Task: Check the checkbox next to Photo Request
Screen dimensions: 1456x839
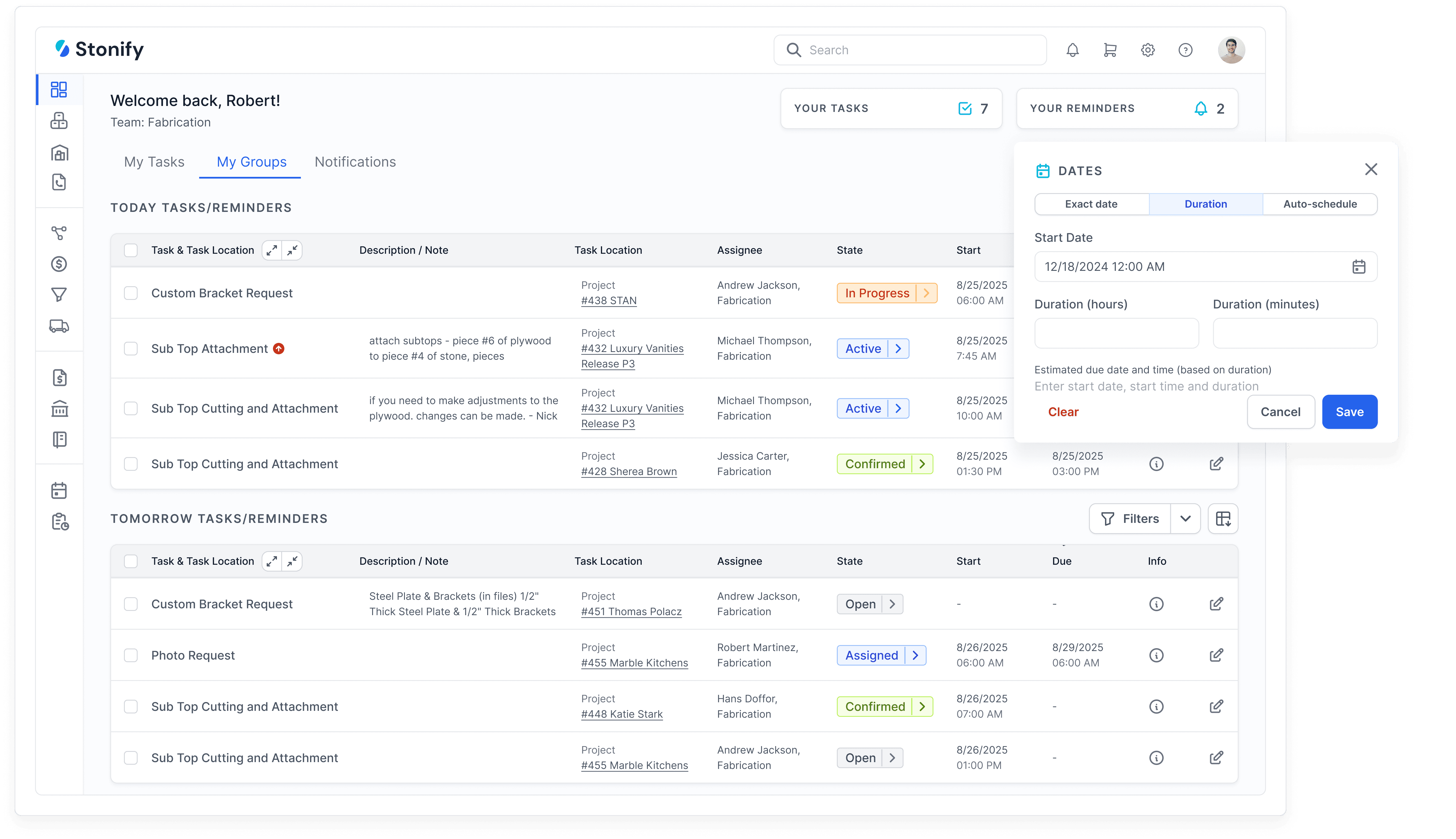Action: [x=131, y=655]
